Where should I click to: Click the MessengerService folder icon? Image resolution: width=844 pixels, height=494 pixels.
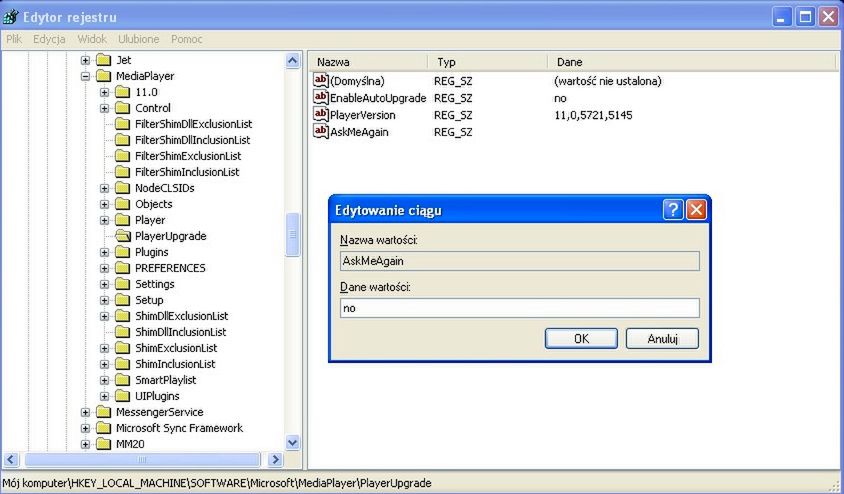click(103, 412)
